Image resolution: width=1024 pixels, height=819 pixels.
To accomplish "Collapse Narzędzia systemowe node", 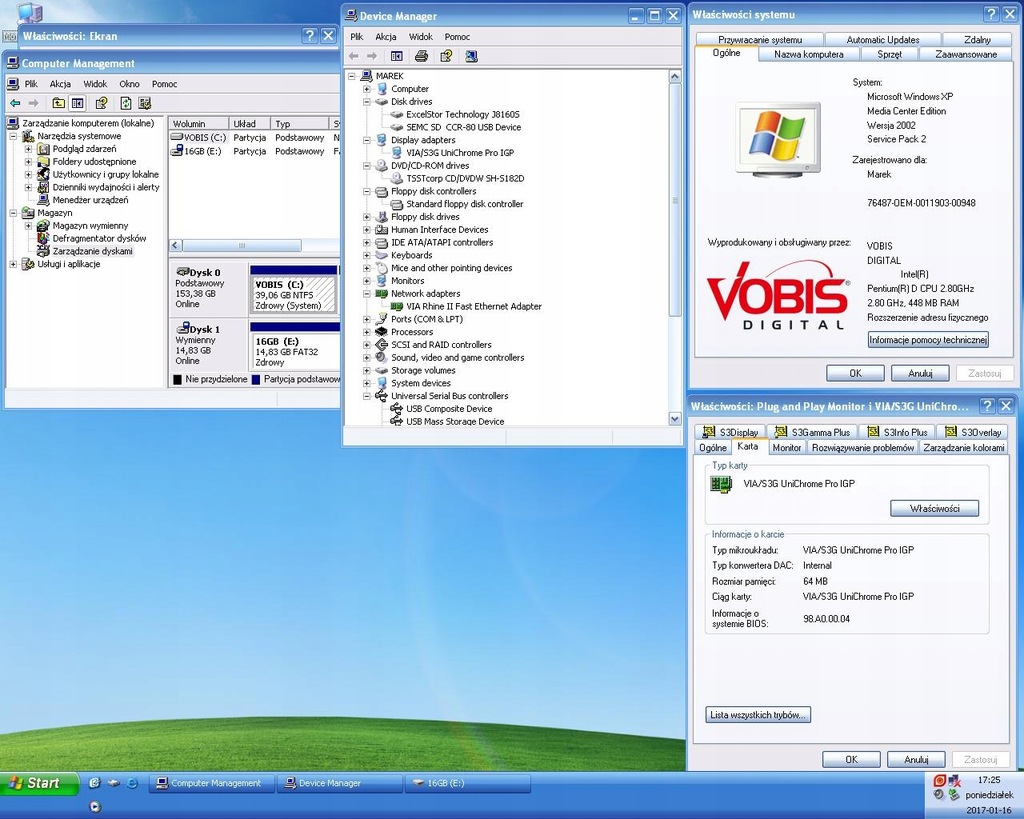I will [13, 136].
